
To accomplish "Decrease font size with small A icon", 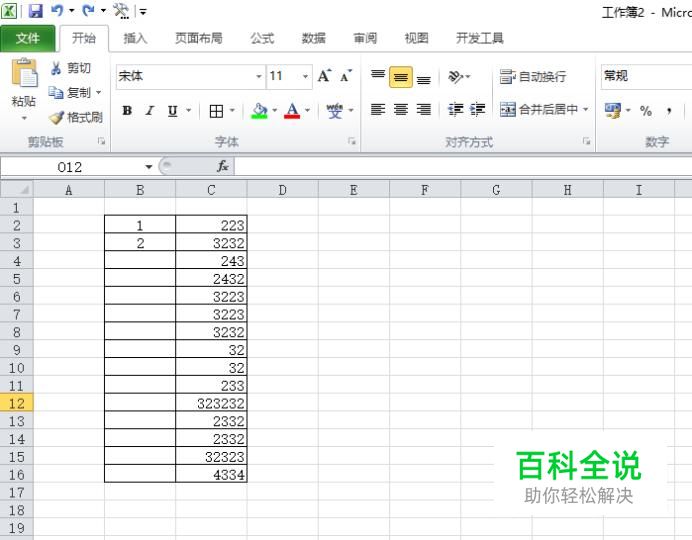I will (x=346, y=76).
